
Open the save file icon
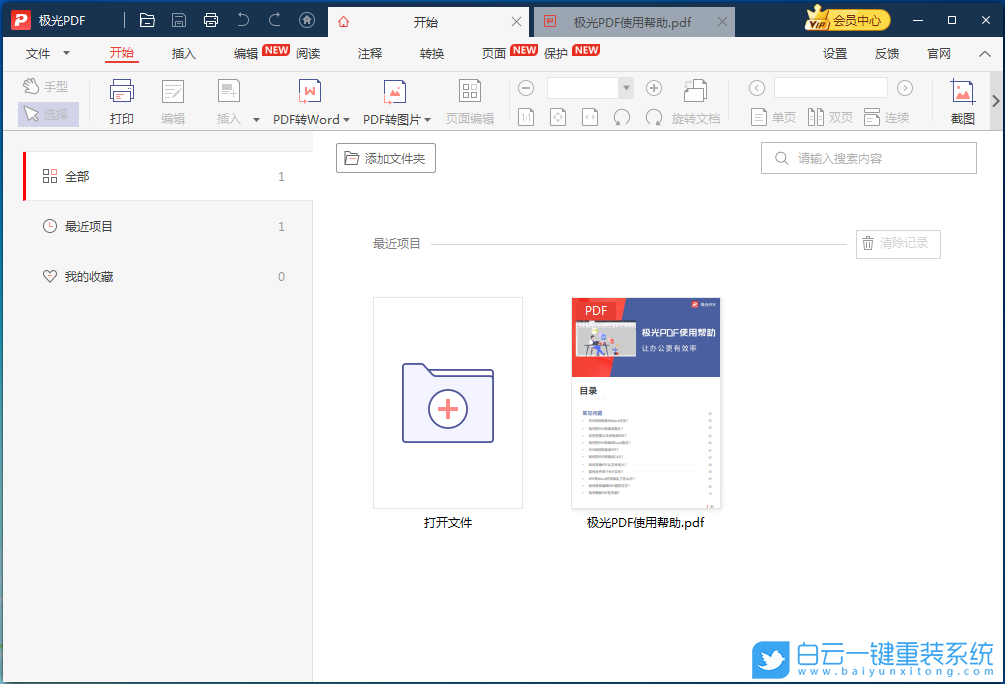(179, 18)
